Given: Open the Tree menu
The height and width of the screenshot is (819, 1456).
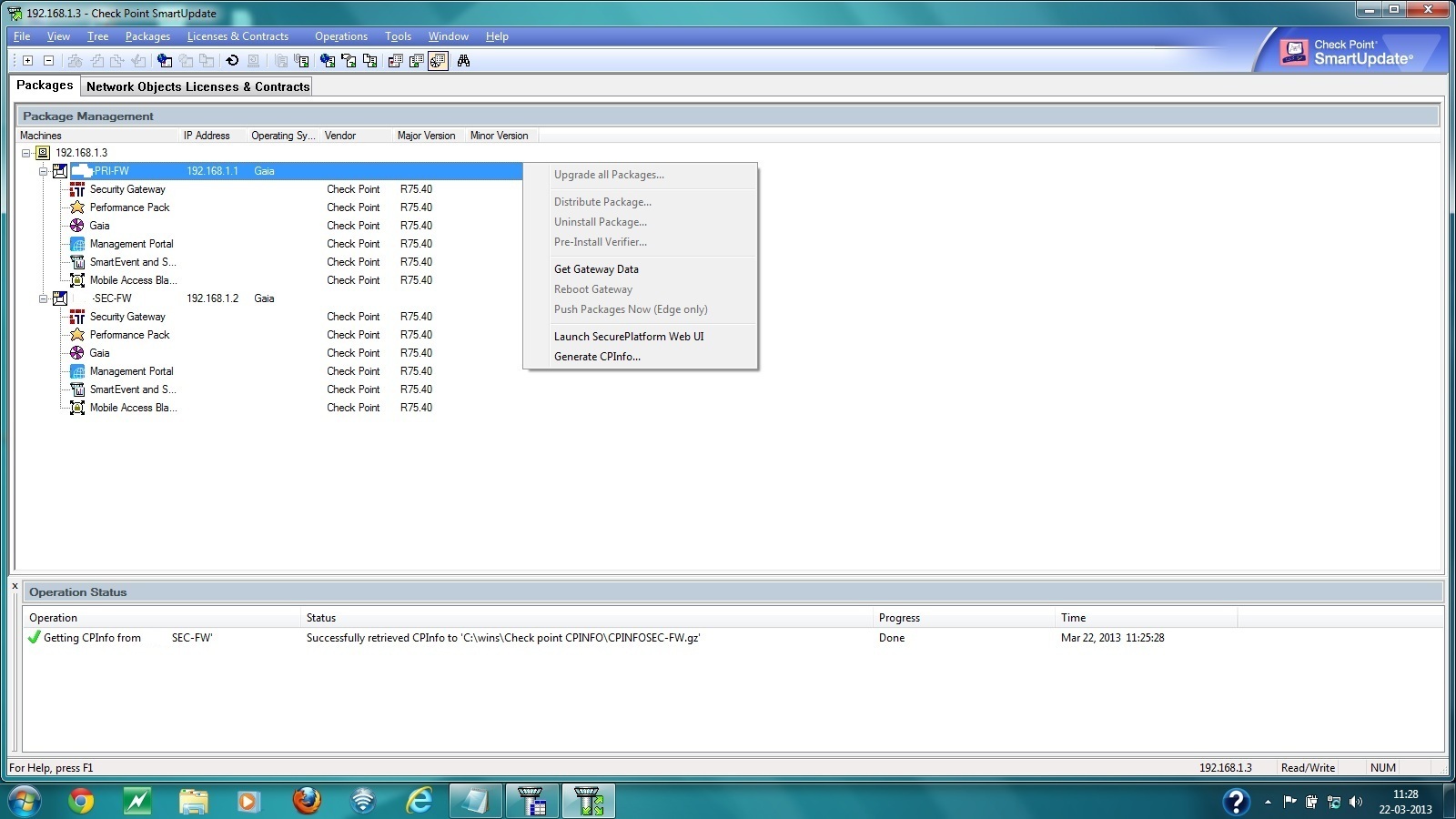Looking at the screenshot, I should (x=97, y=36).
